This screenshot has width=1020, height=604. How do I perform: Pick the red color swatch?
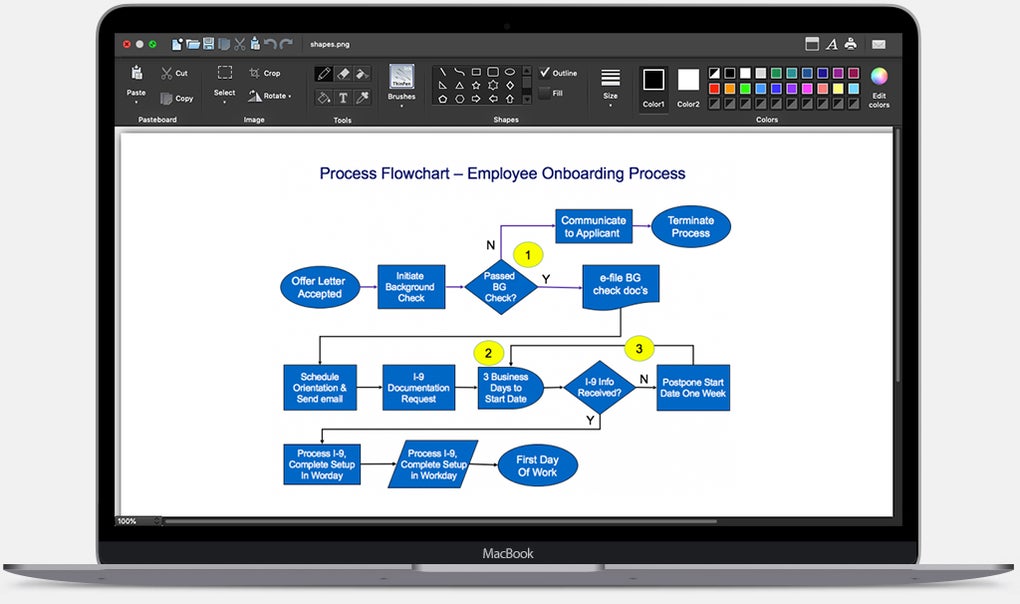(x=714, y=89)
